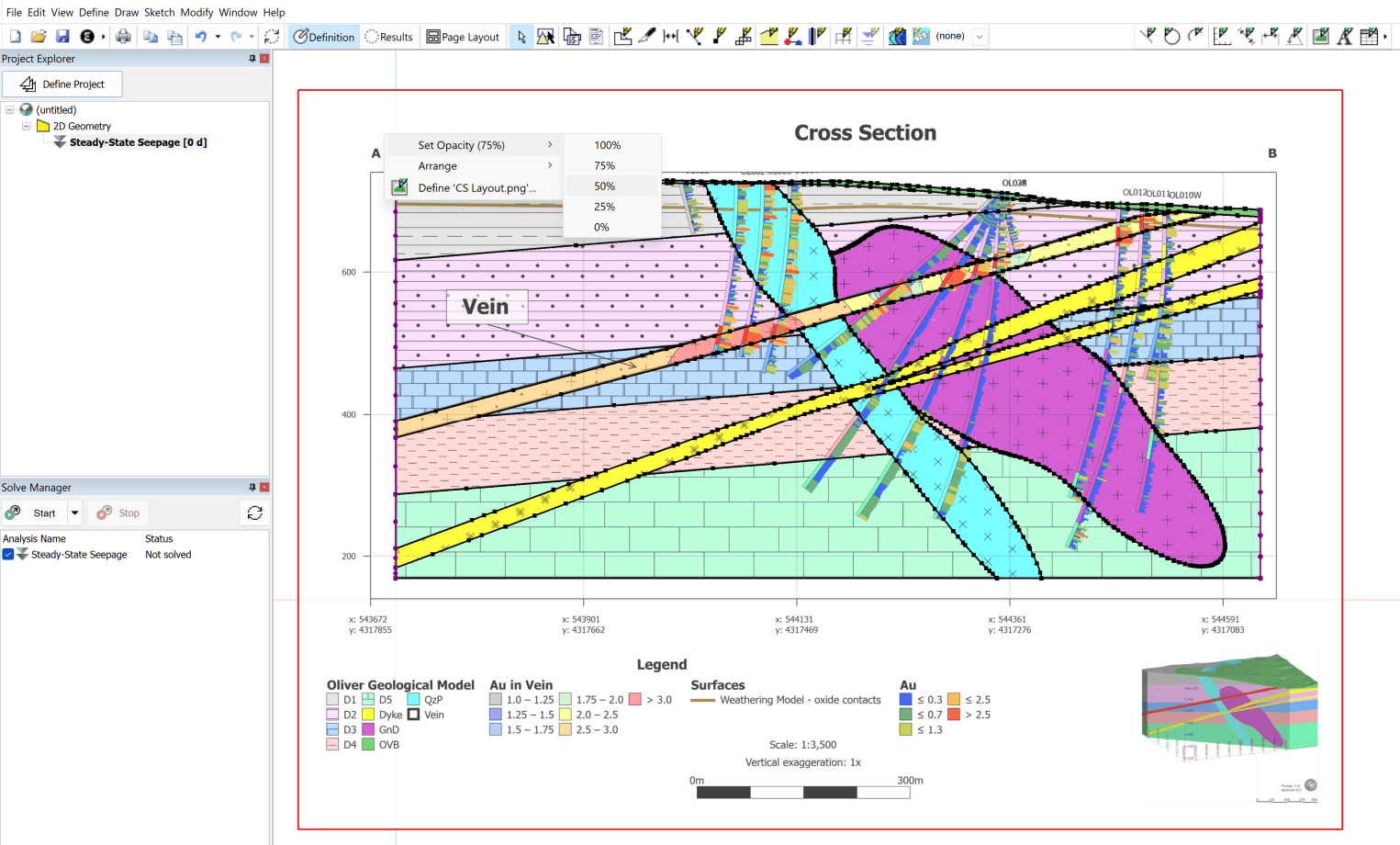
Task: Click the redraw/refresh view icon in the toolbar
Action: coord(272,37)
